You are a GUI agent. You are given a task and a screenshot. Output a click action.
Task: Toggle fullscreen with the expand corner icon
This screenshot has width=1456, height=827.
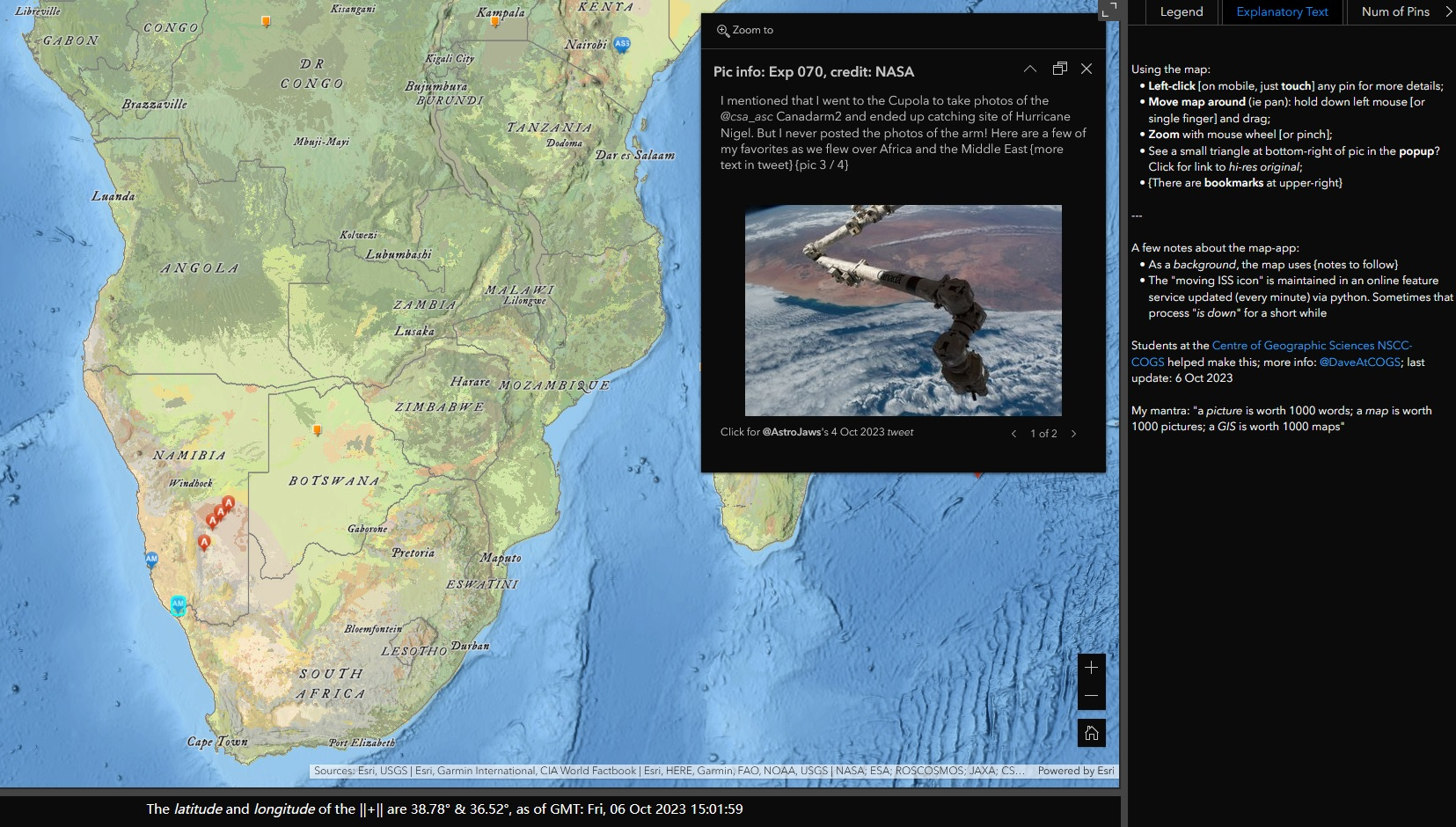coord(1108,10)
